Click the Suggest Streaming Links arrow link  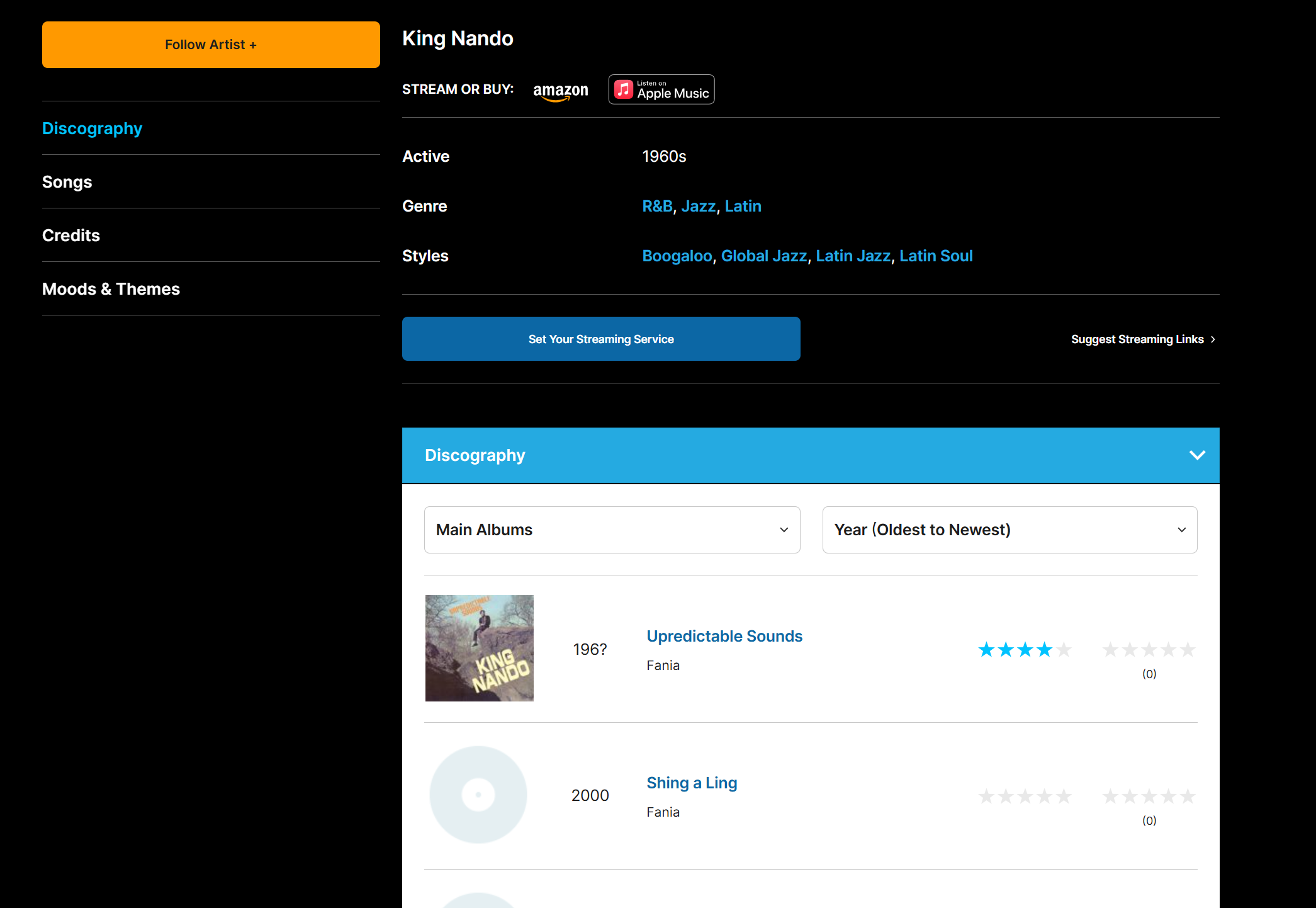pos(1143,339)
